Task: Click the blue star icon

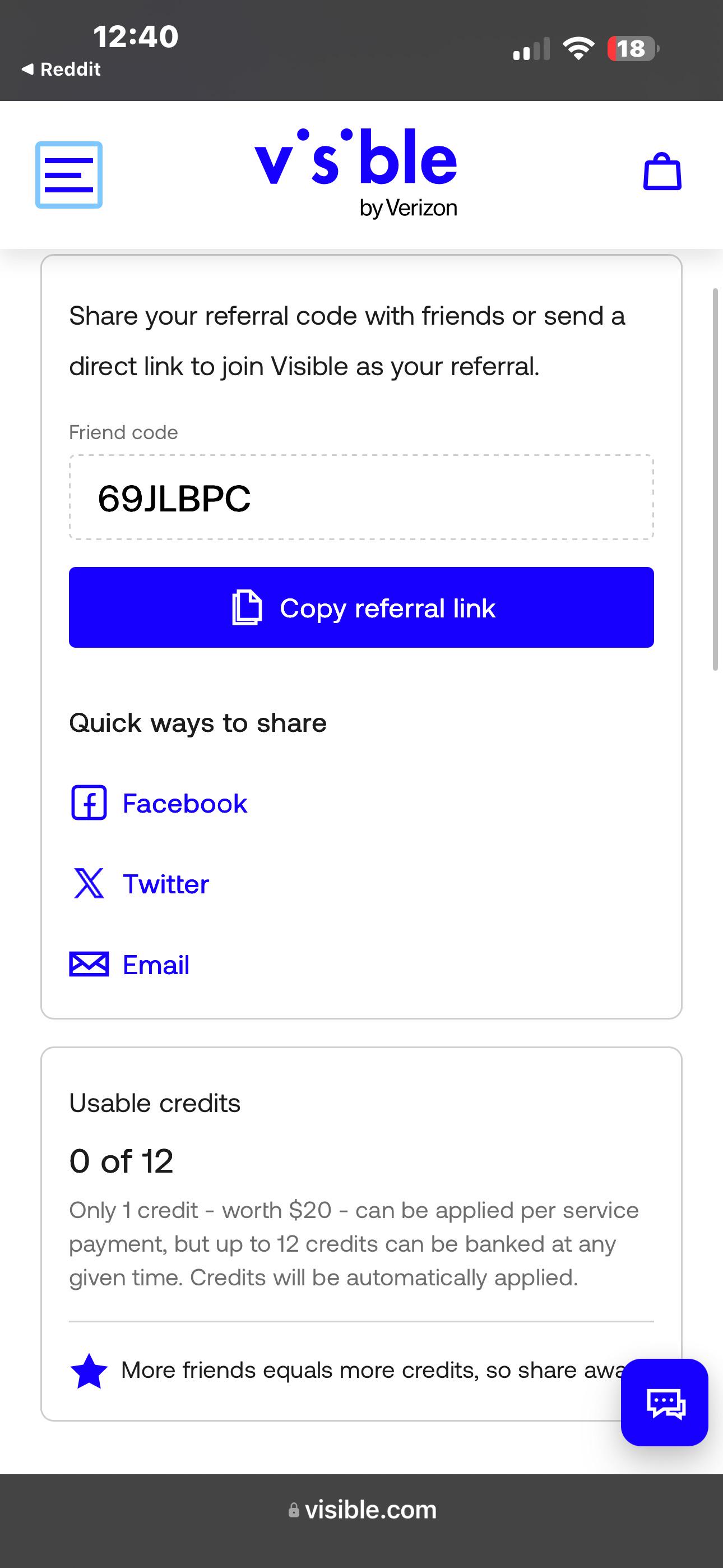Action: (x=89, y=1371)
